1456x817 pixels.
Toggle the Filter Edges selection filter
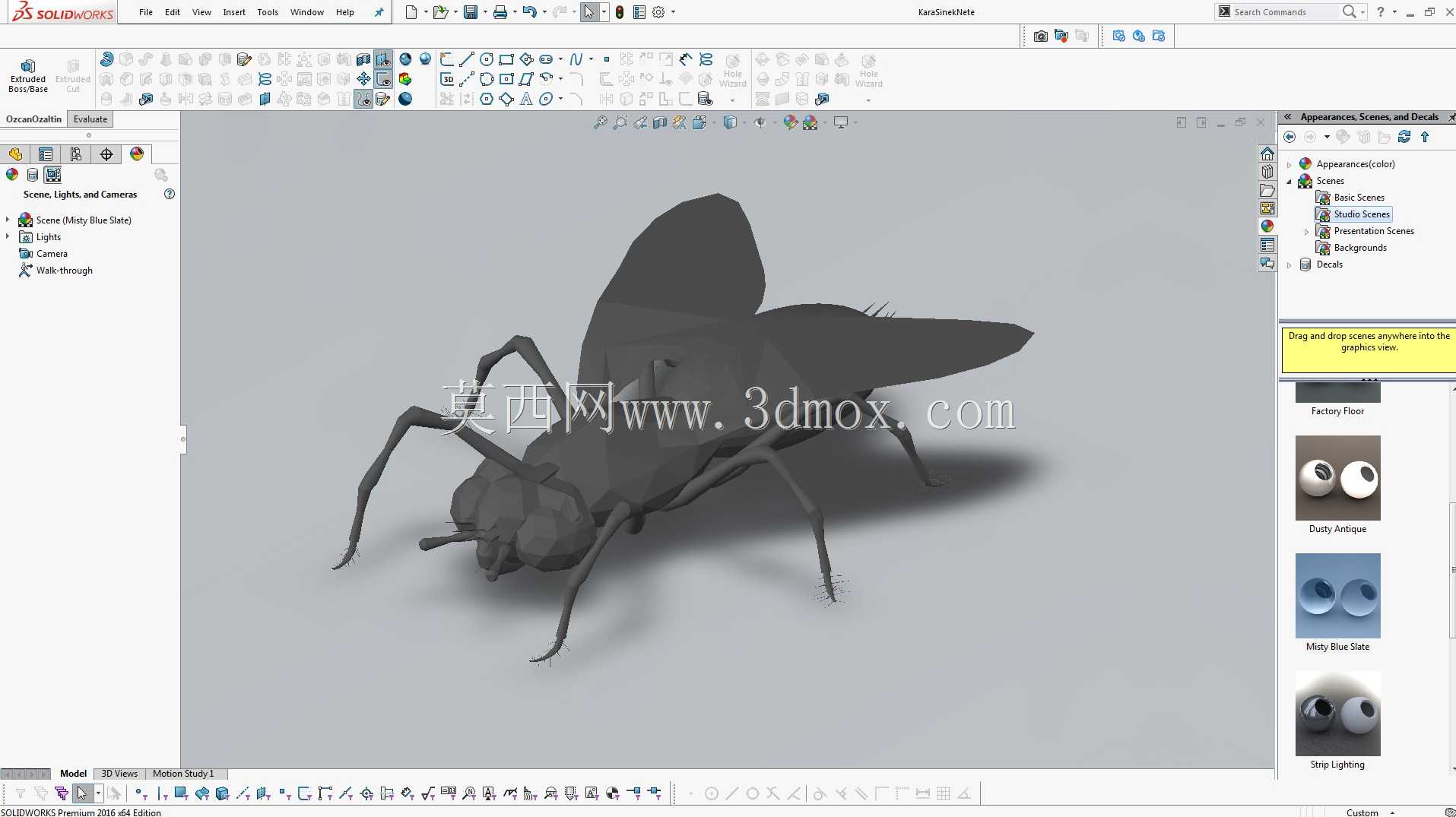tap(161, 793)
